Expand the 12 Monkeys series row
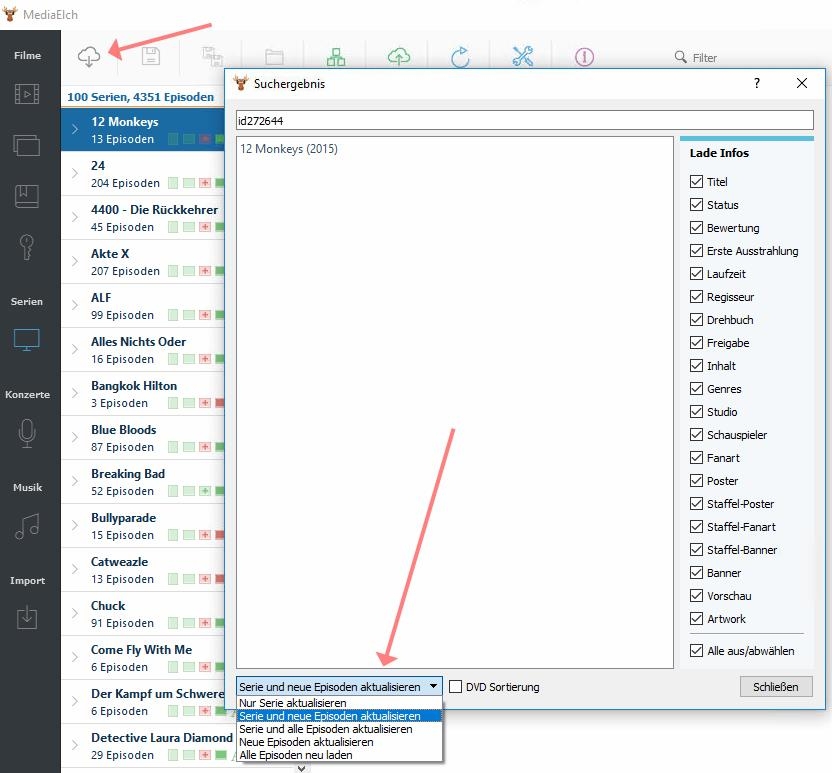The height and width of the screenshot is (773, 832). click(75, 129)
